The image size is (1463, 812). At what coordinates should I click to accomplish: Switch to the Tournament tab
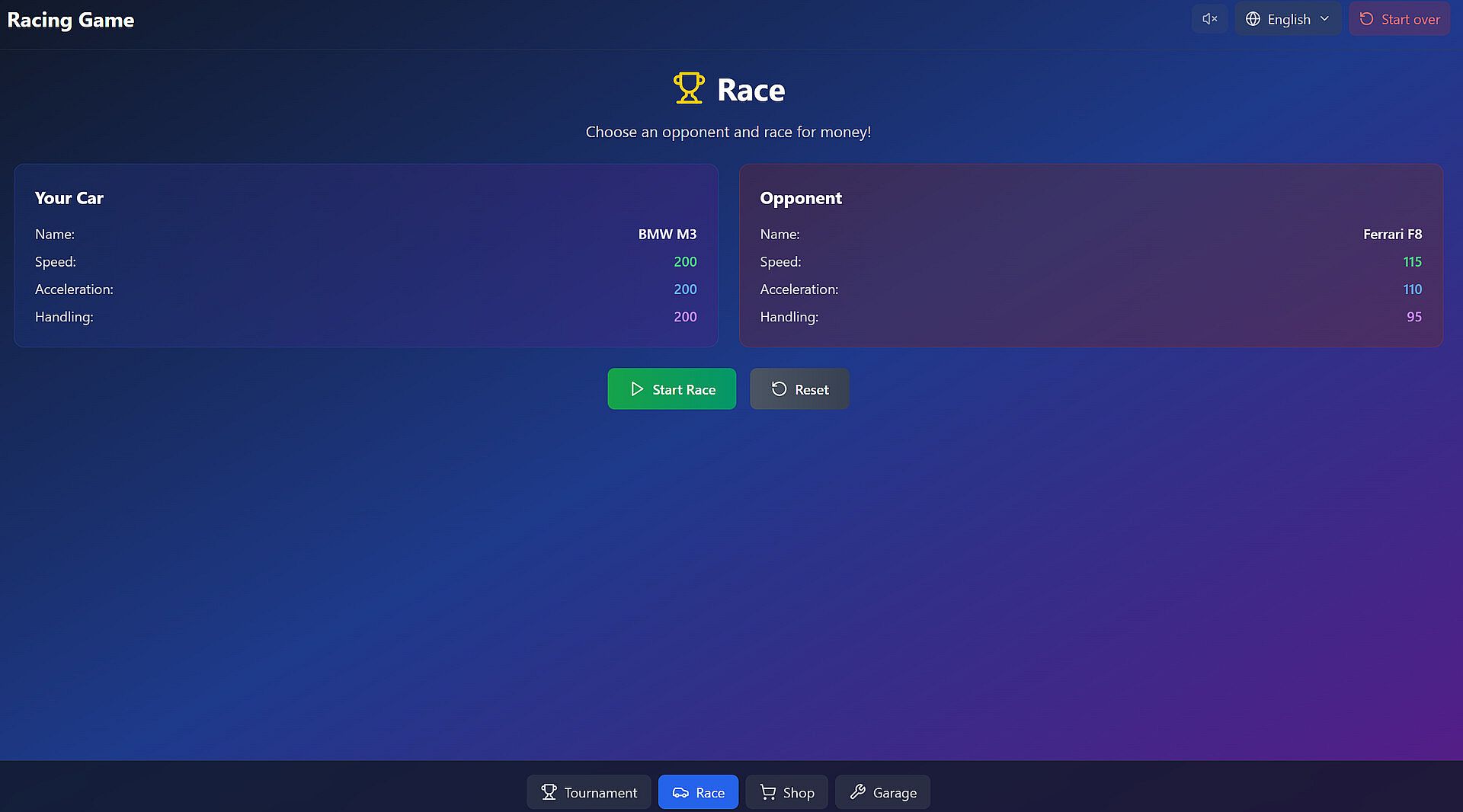[x=589, y=792]
